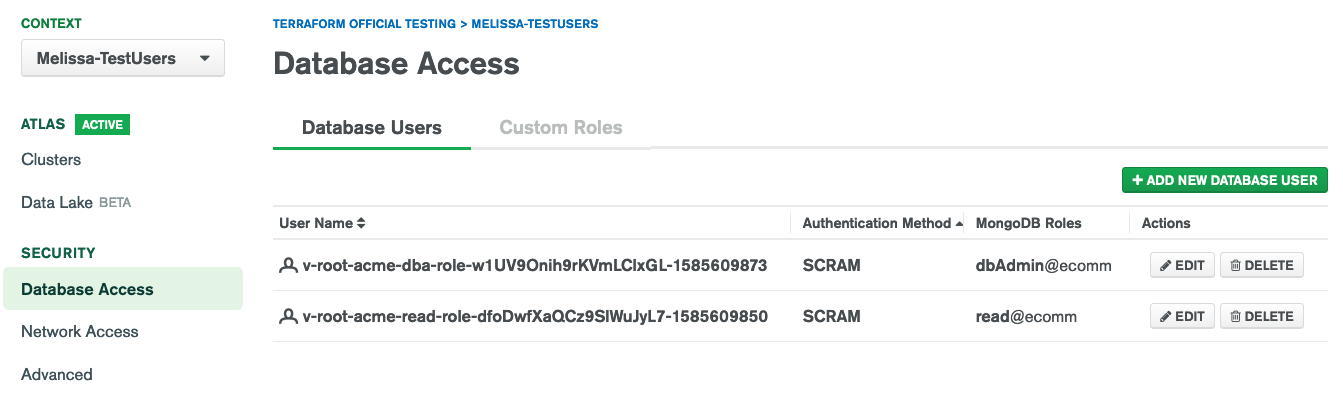The image size is (1343, 402).
Task: Open Advanced security settings
Action: click(x=57, y=374)
